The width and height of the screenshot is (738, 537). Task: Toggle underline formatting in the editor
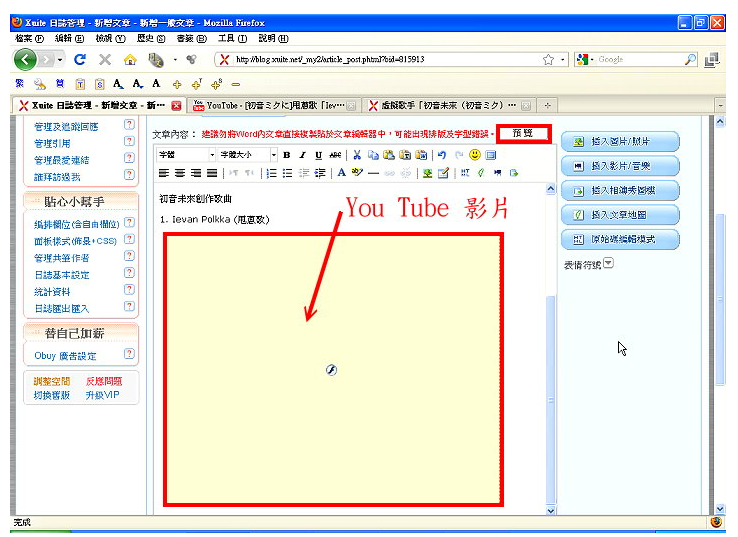pyautogui.click(x=319, y=155)
